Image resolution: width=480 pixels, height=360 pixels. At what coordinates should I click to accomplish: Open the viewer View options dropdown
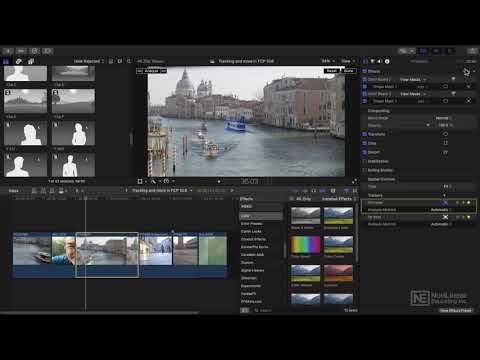348,61
